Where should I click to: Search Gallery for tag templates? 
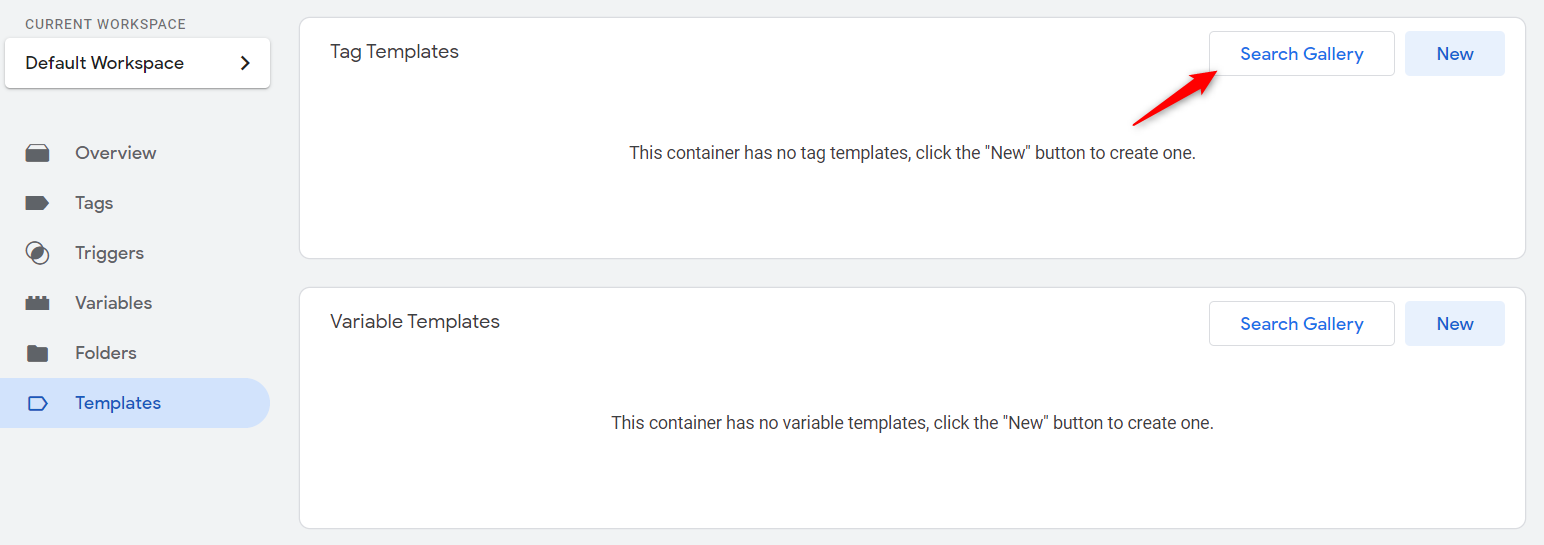[1301, 54]
